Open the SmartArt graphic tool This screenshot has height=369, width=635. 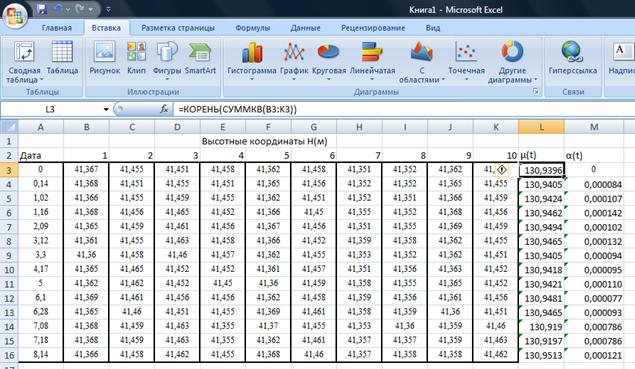(200, 58)
